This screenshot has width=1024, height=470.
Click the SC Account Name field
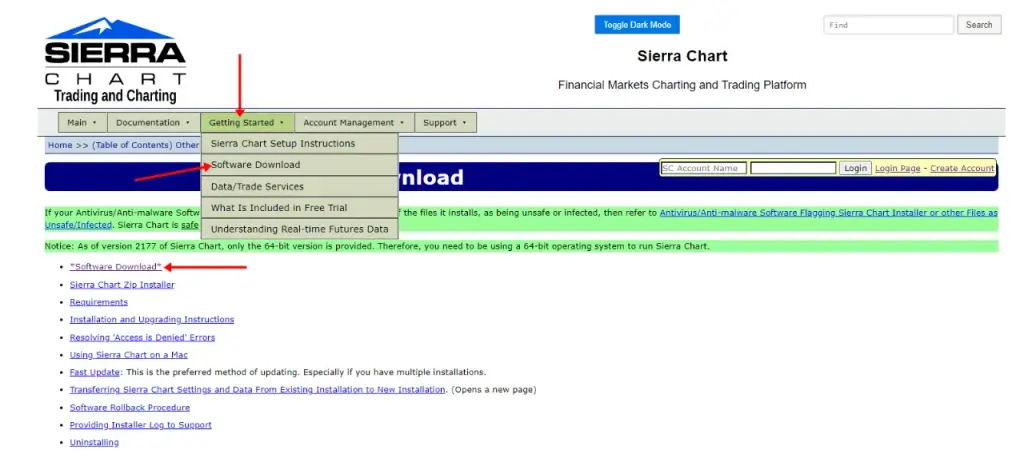pos(703,168)
